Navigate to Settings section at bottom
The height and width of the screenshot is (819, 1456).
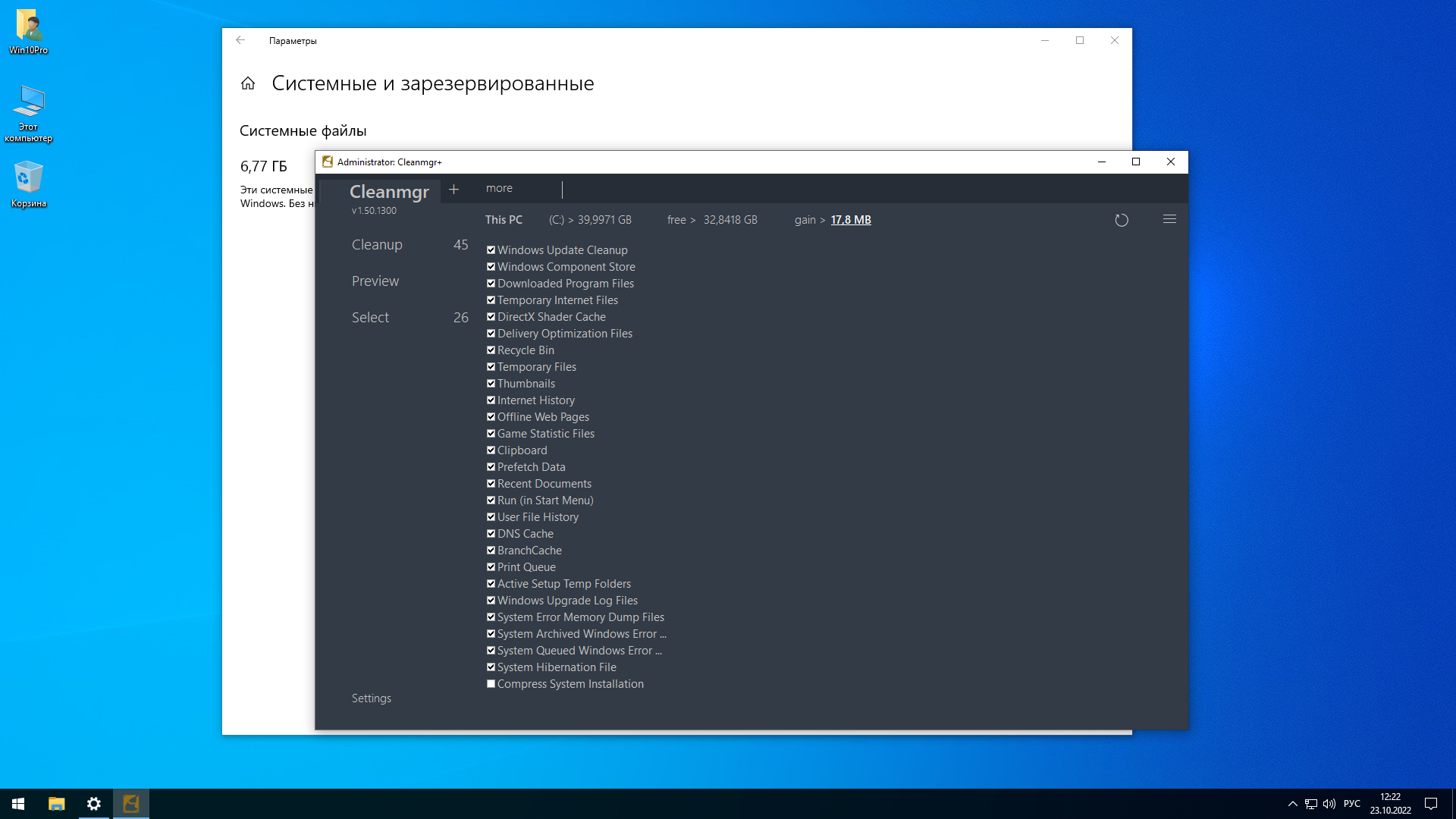371,698
